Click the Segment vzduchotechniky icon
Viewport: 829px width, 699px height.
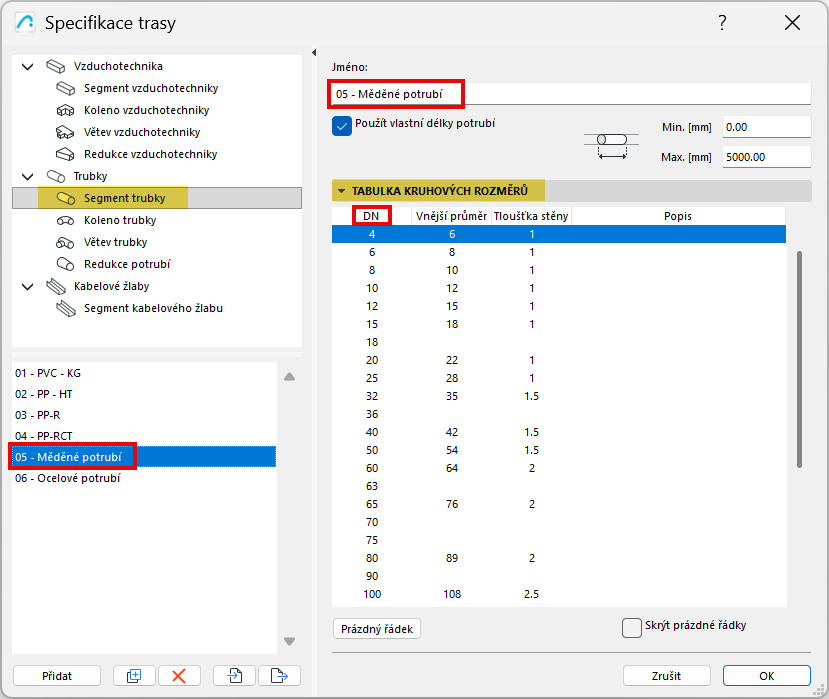(66, 88)
